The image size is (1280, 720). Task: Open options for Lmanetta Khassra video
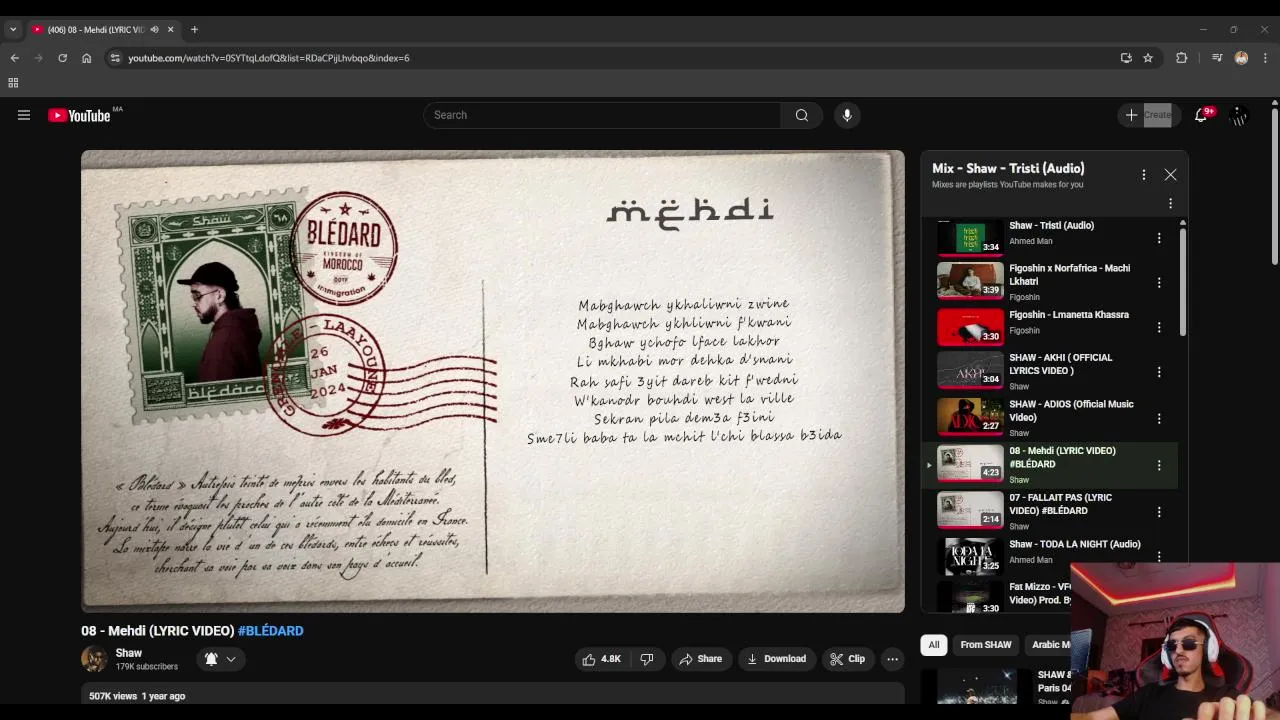point(1159,327)
